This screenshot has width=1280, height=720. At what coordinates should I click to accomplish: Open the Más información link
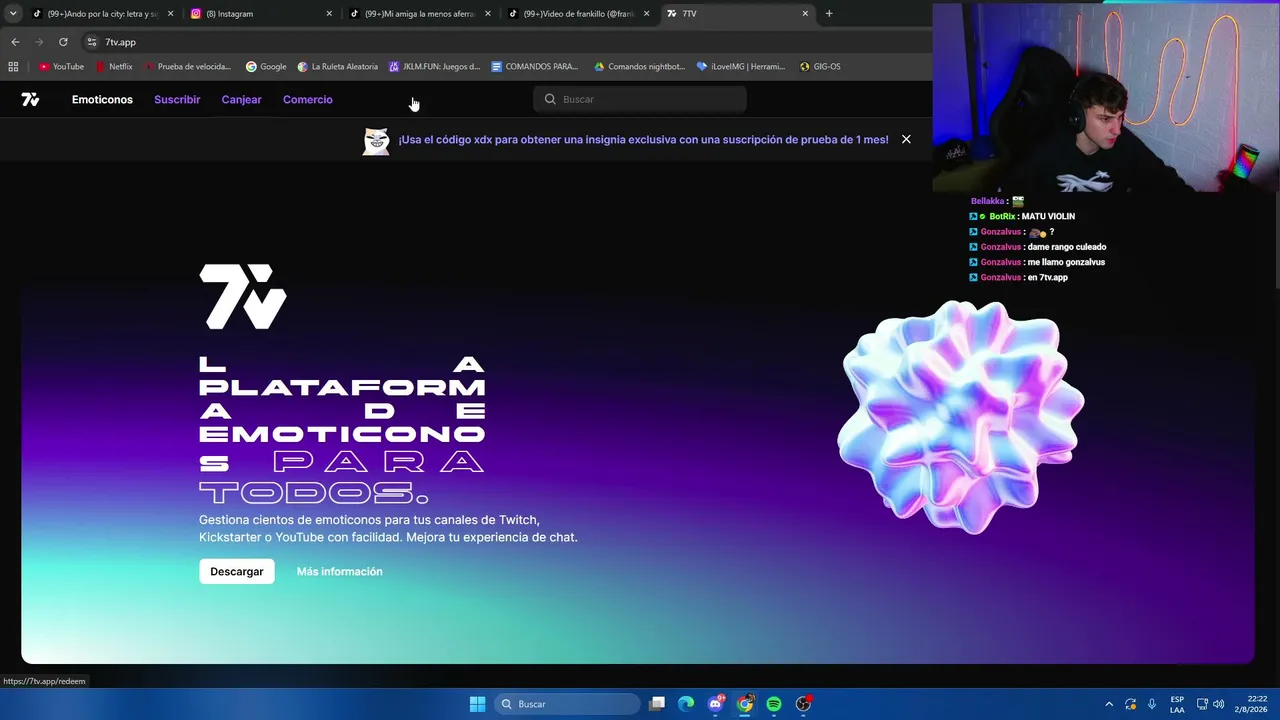[340, 572]
